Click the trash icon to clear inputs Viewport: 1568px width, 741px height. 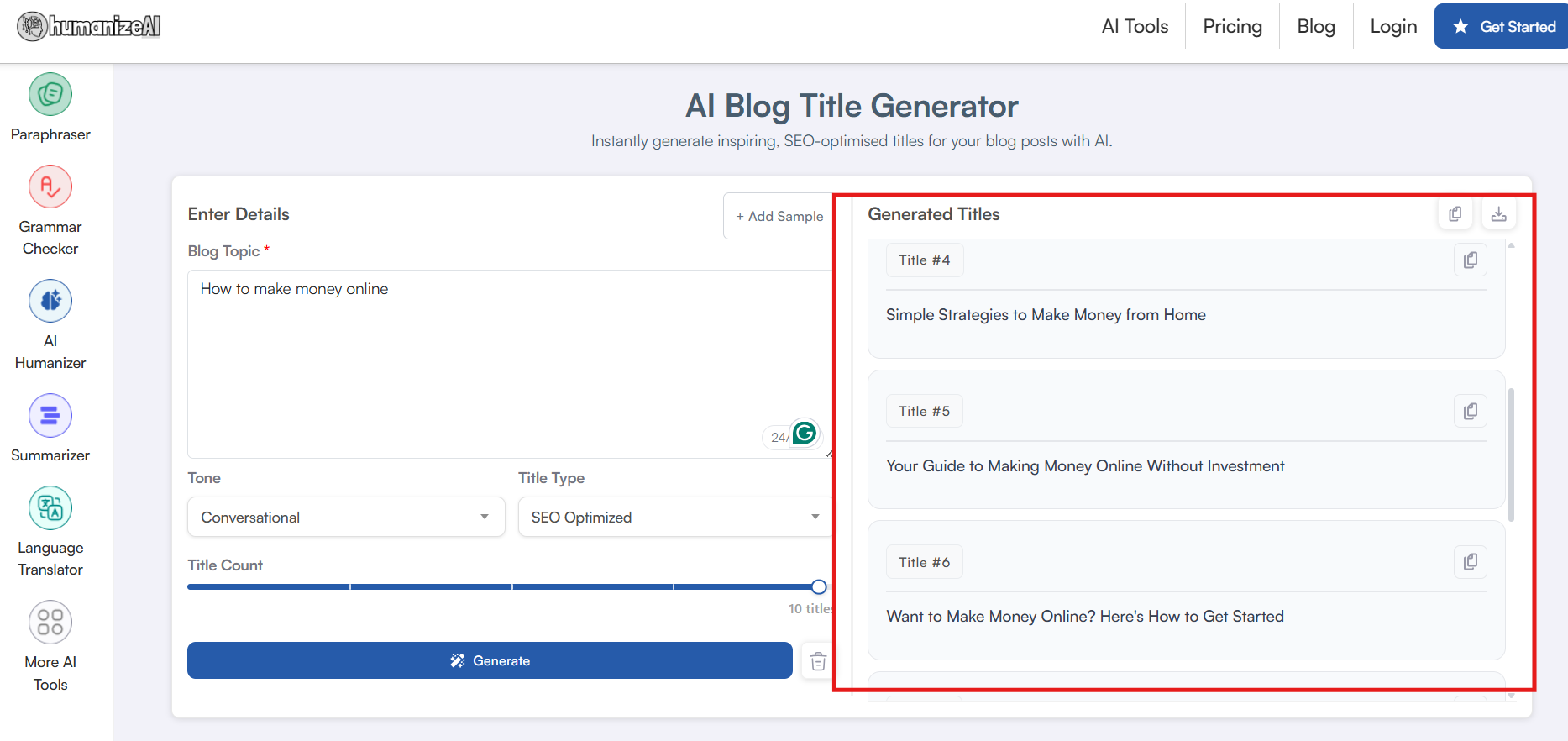pos(818,661)
